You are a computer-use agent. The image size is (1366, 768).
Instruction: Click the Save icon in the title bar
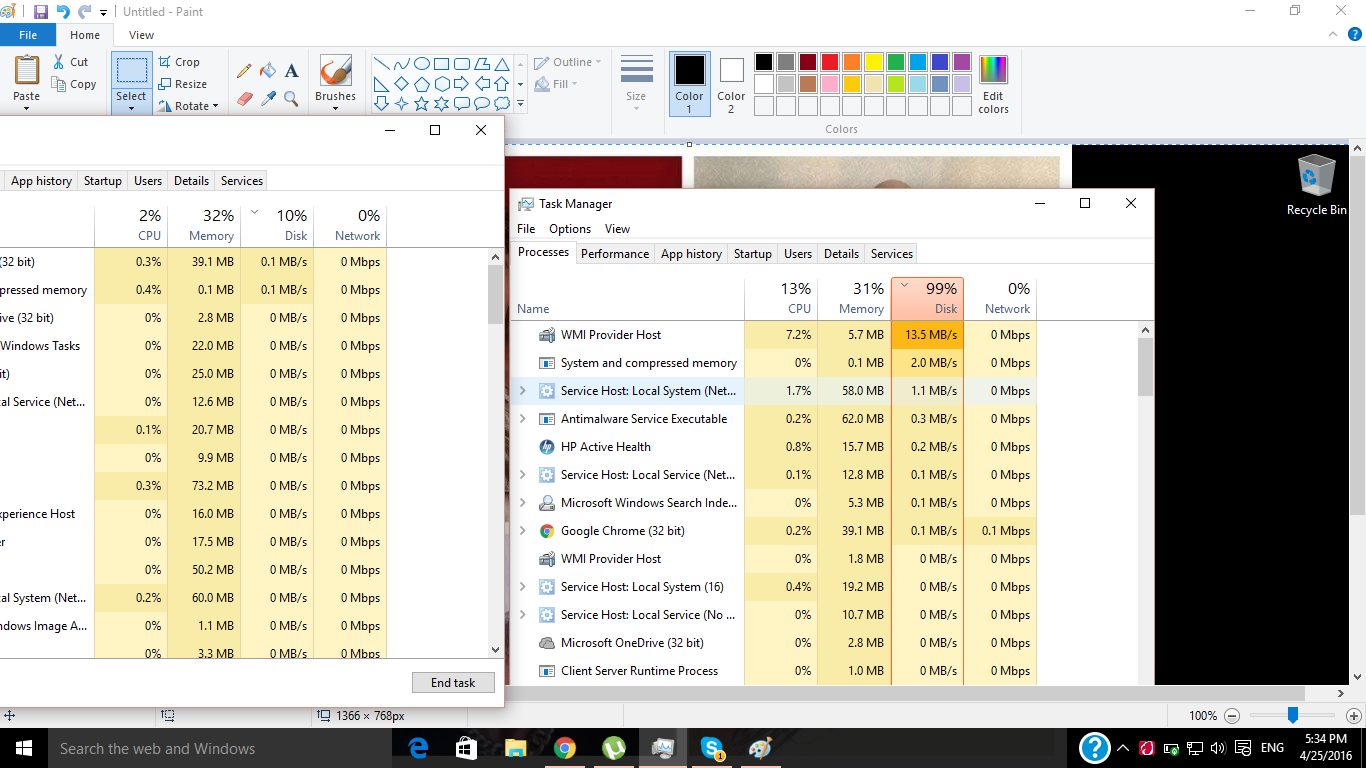click(x=41, y=12)
